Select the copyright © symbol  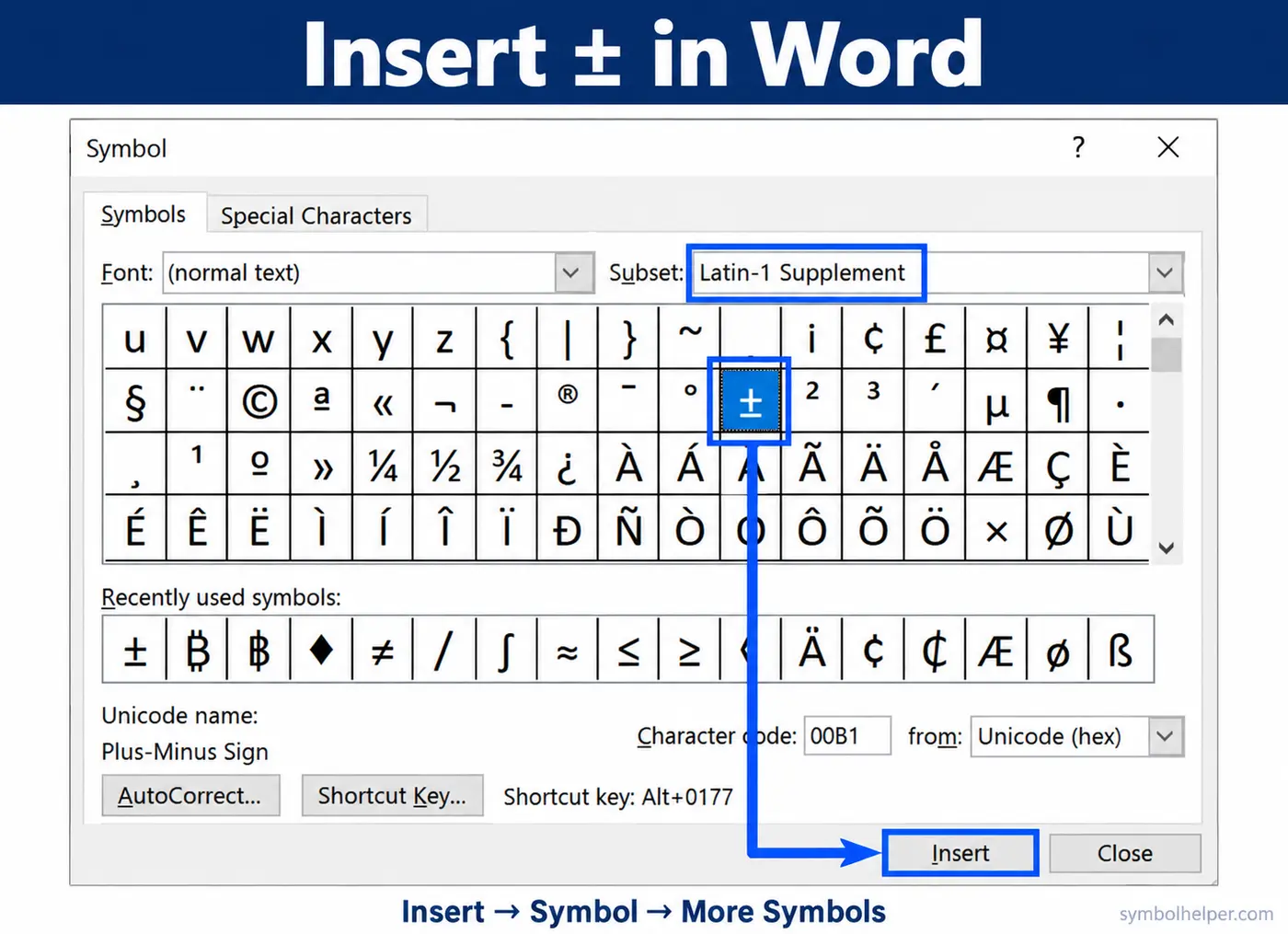pos(259,402)
